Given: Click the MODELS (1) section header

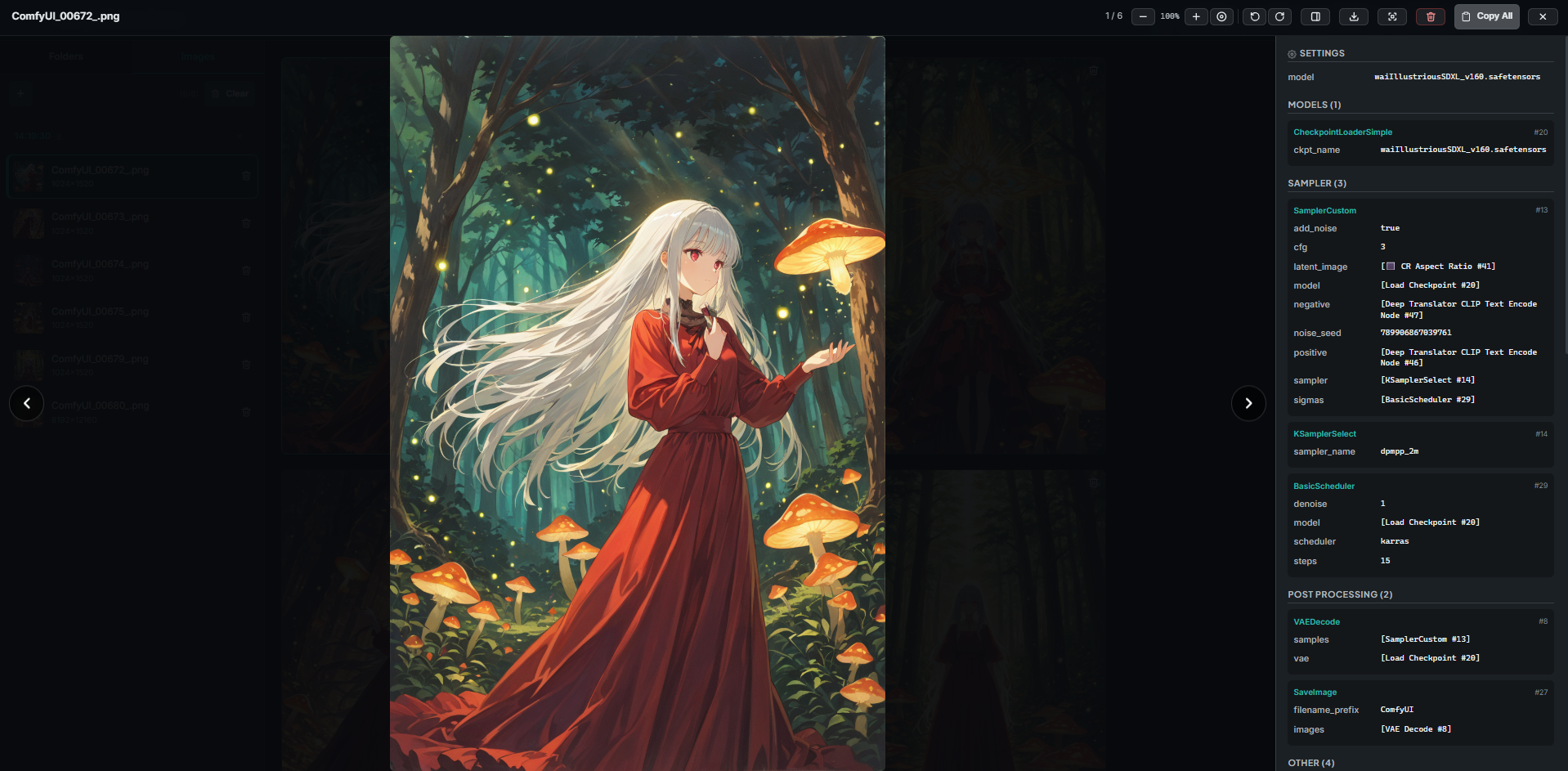Looking at the screenshot, I should [1314, 105].
